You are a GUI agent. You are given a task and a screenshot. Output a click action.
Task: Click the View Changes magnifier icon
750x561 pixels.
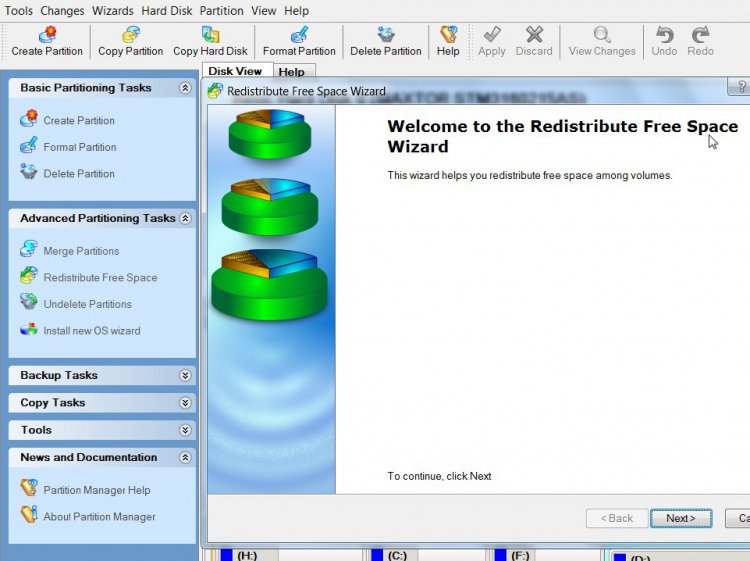point(602,34)
